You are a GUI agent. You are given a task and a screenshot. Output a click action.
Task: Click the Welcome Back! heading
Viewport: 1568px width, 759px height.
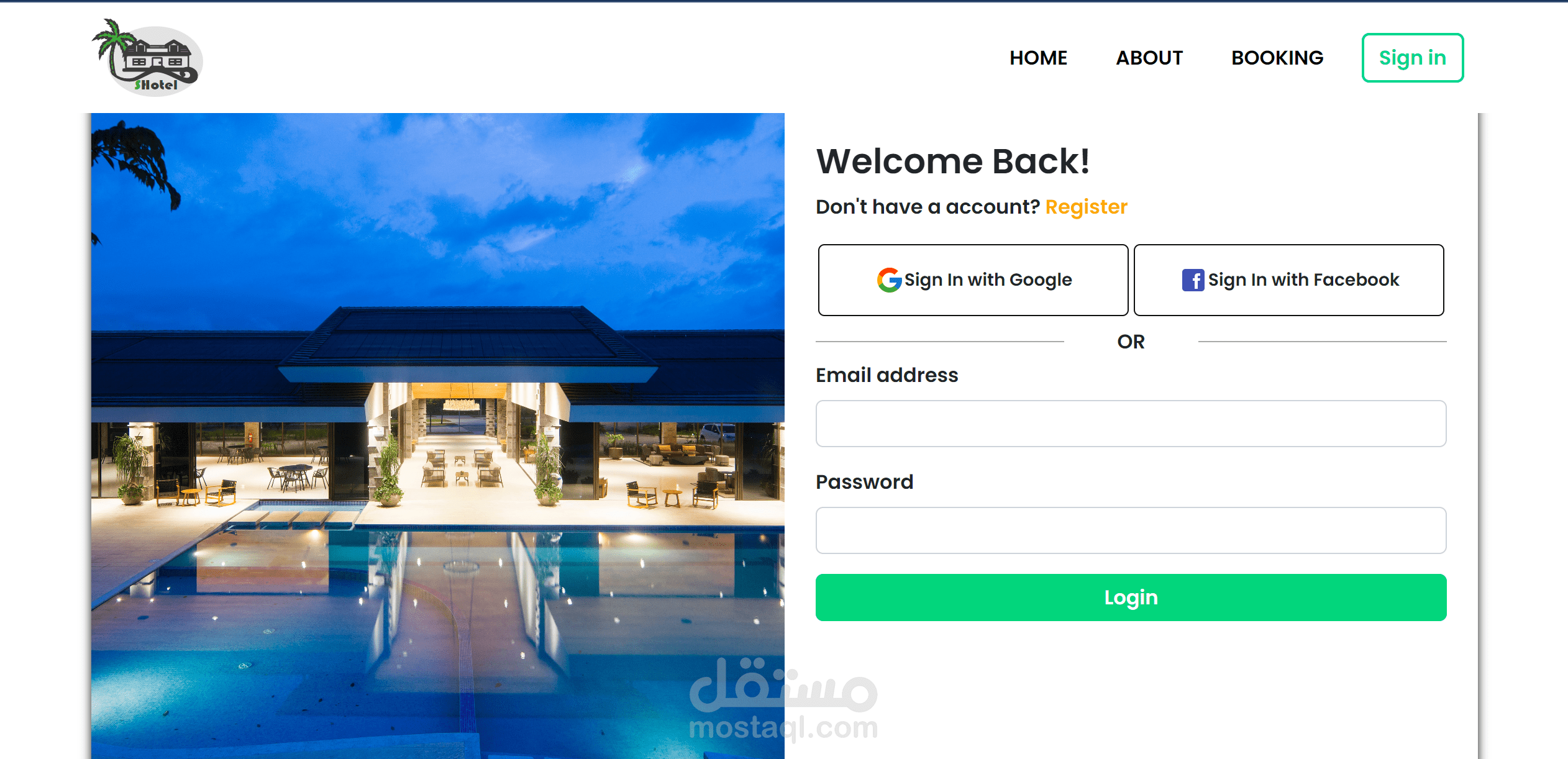[x=953, y=161]
